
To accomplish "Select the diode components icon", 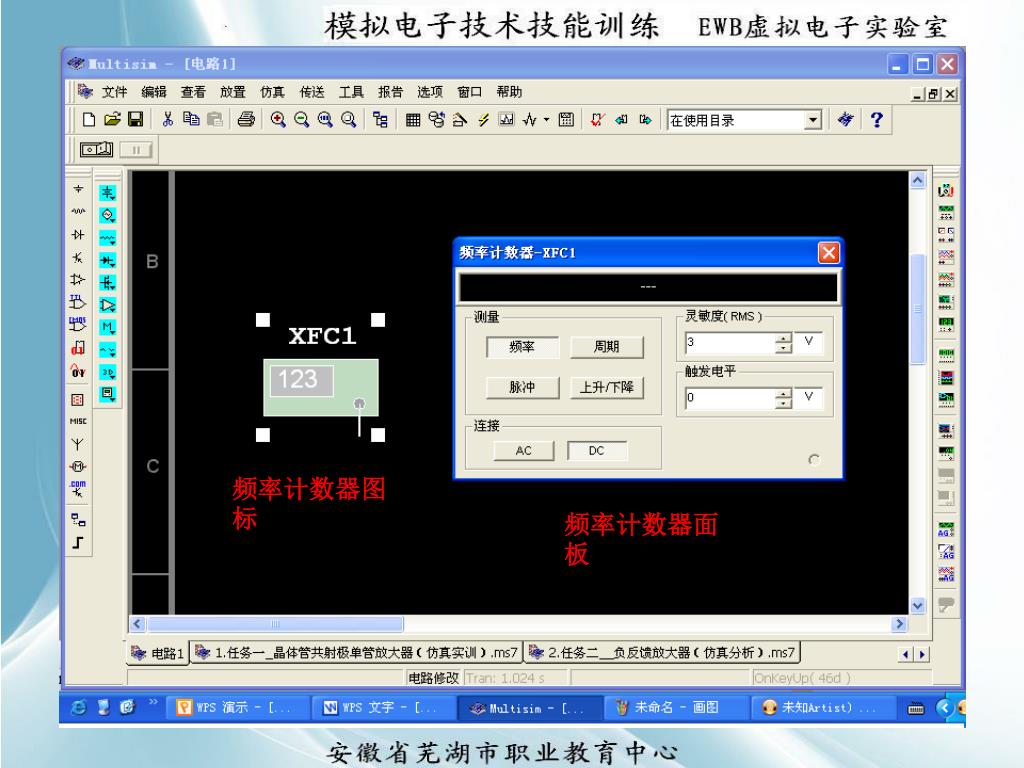I will click(78, 234).
